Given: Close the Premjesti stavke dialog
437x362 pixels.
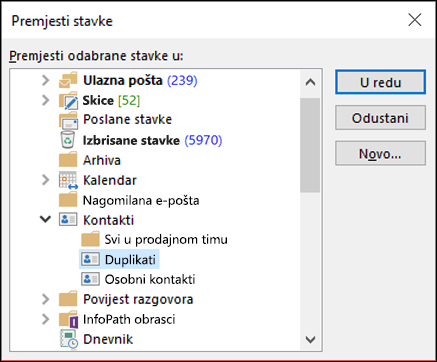Looking at the screenshot, I should click(x=415, y=20).
